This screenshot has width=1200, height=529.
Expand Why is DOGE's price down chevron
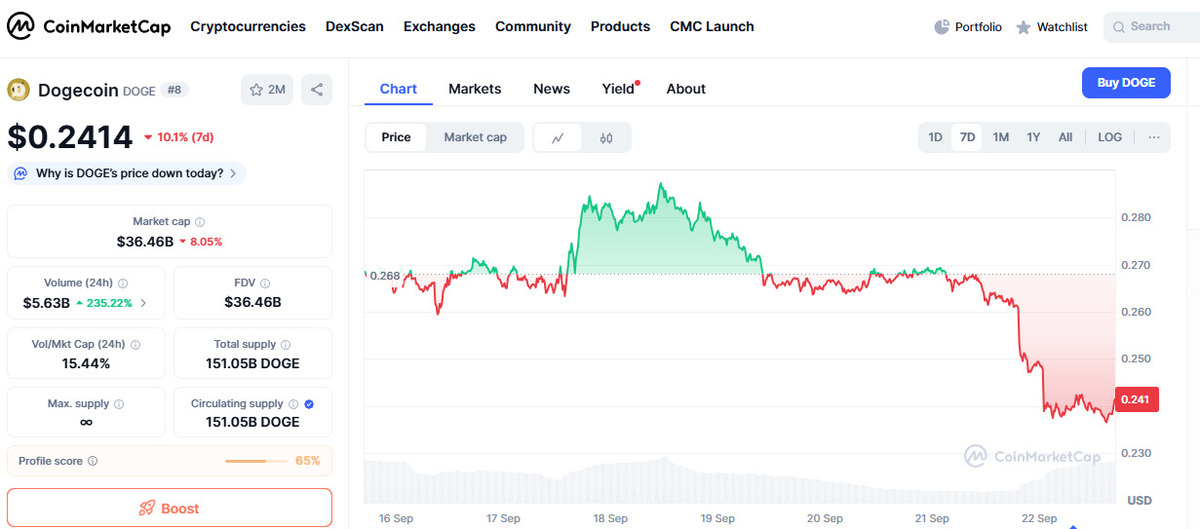click(233, 173)
